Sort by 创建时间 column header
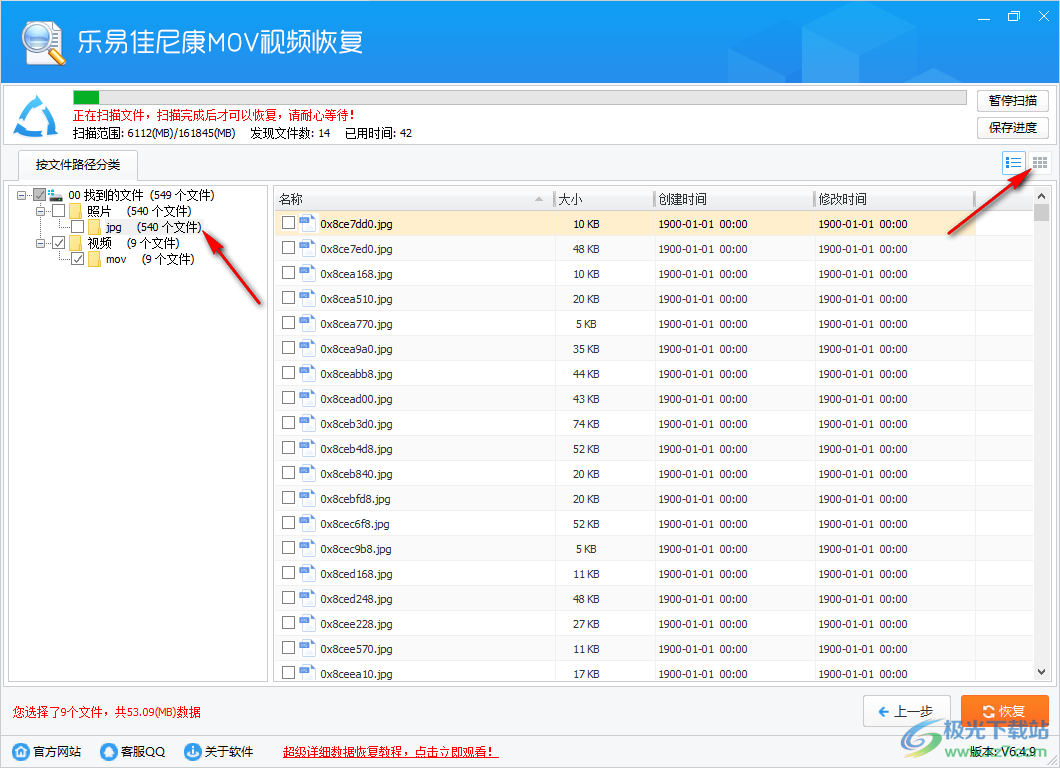The image size is (1060, 768). click(734, 199)
